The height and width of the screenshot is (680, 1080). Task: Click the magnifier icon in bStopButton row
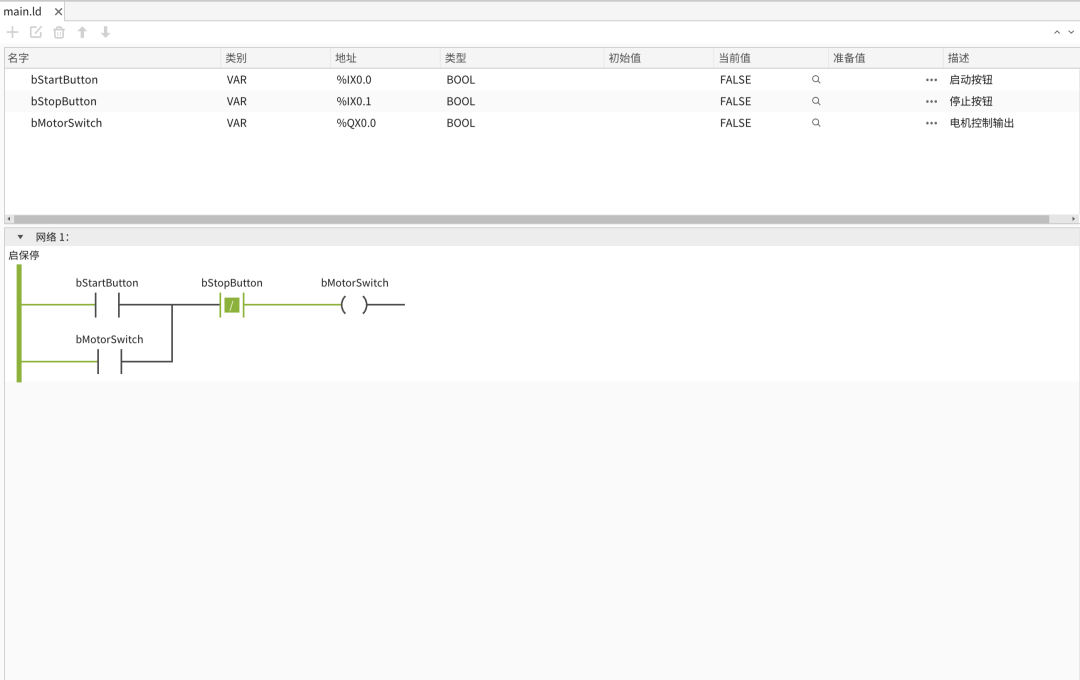click(816, 101)
